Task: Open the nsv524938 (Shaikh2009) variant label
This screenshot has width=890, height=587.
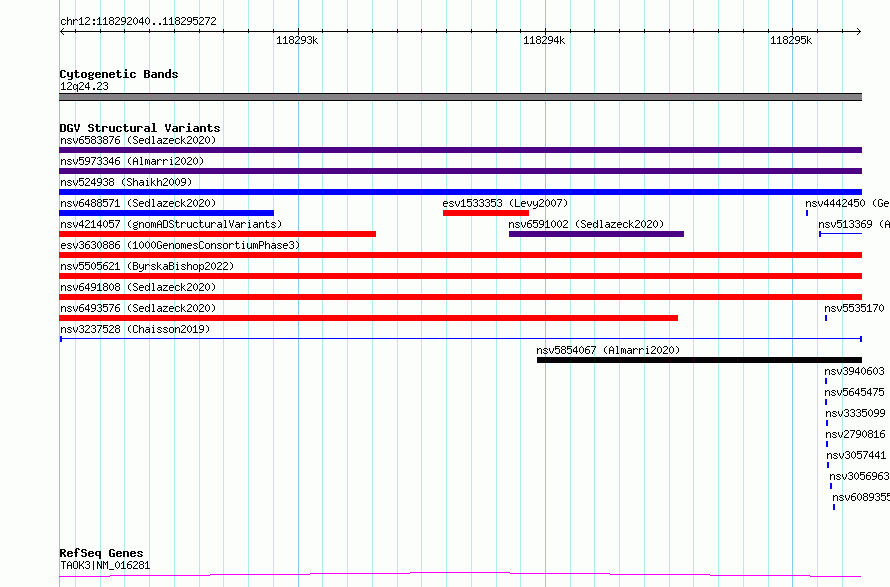Action: pyautogui.click(x=126, y=182)
